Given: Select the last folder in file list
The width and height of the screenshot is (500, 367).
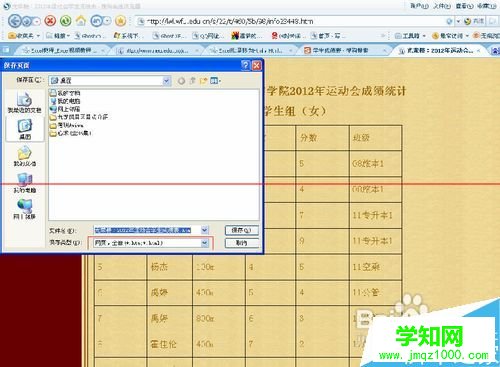Looking at the screenshot, I should (x=71, y=133).
